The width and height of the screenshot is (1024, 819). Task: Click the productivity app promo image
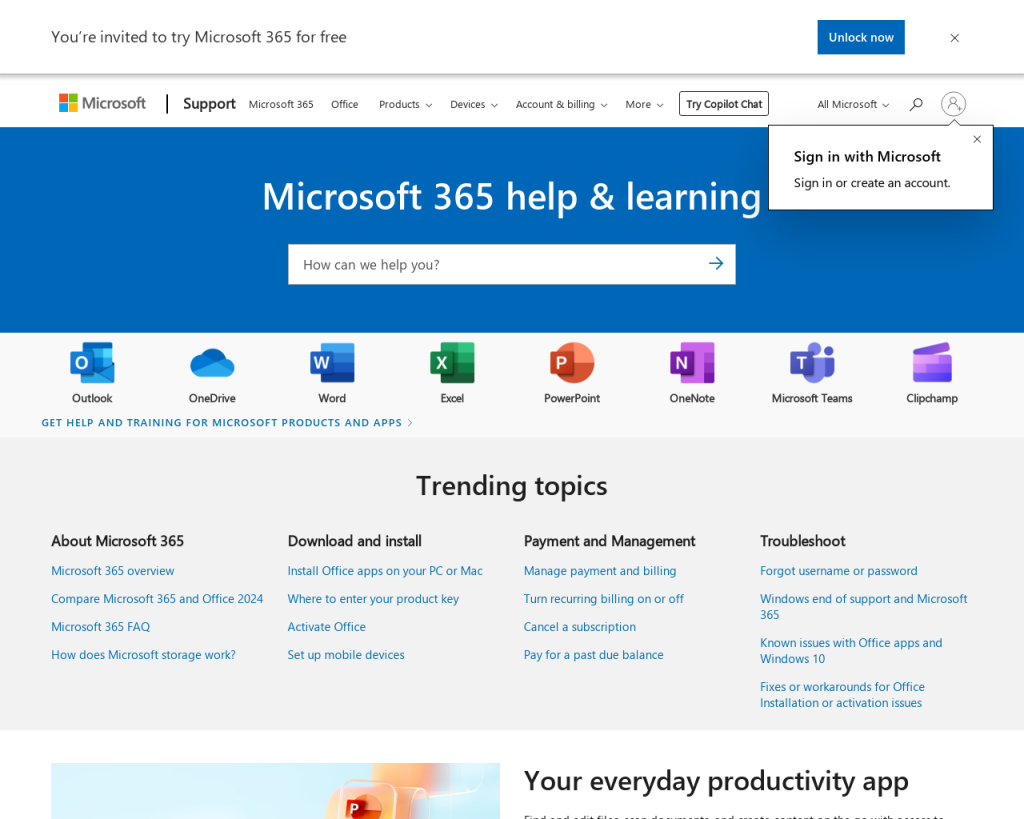[276, 791]
